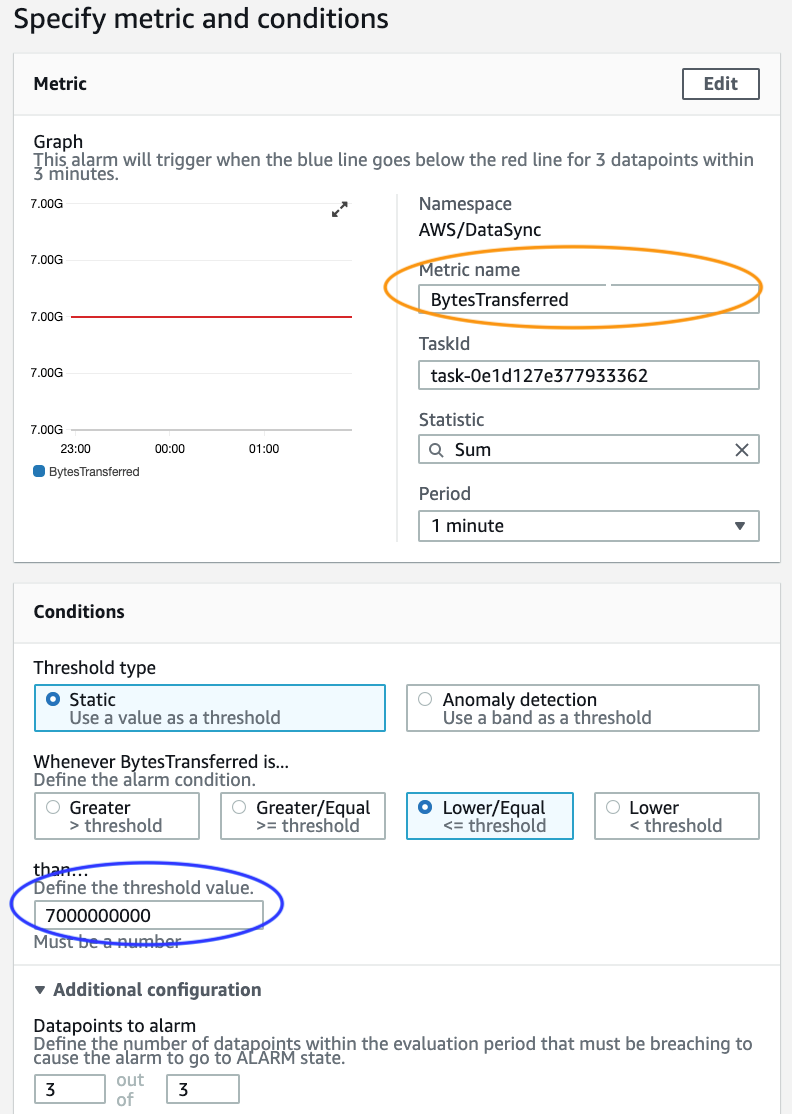Open the Period dropdown
This screenshot has height=1114, width=792.
tap(588, 526)
